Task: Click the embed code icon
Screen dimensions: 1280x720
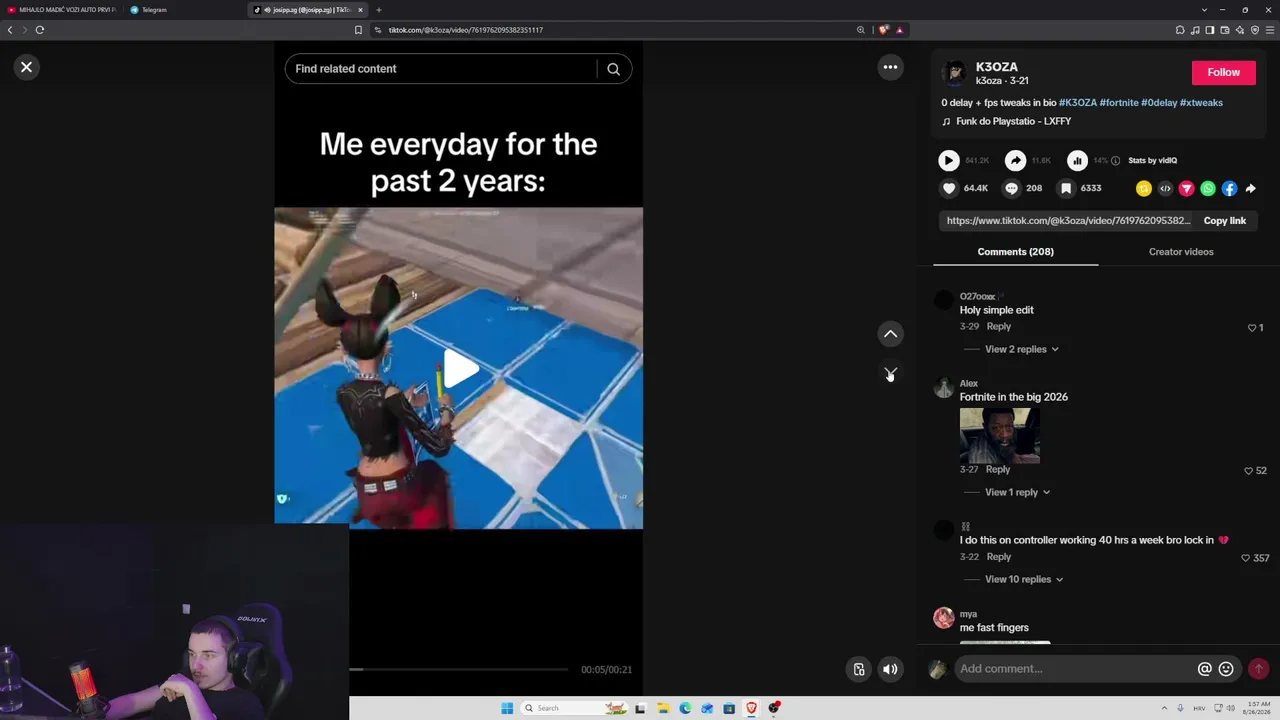Action: [1165, 188]
